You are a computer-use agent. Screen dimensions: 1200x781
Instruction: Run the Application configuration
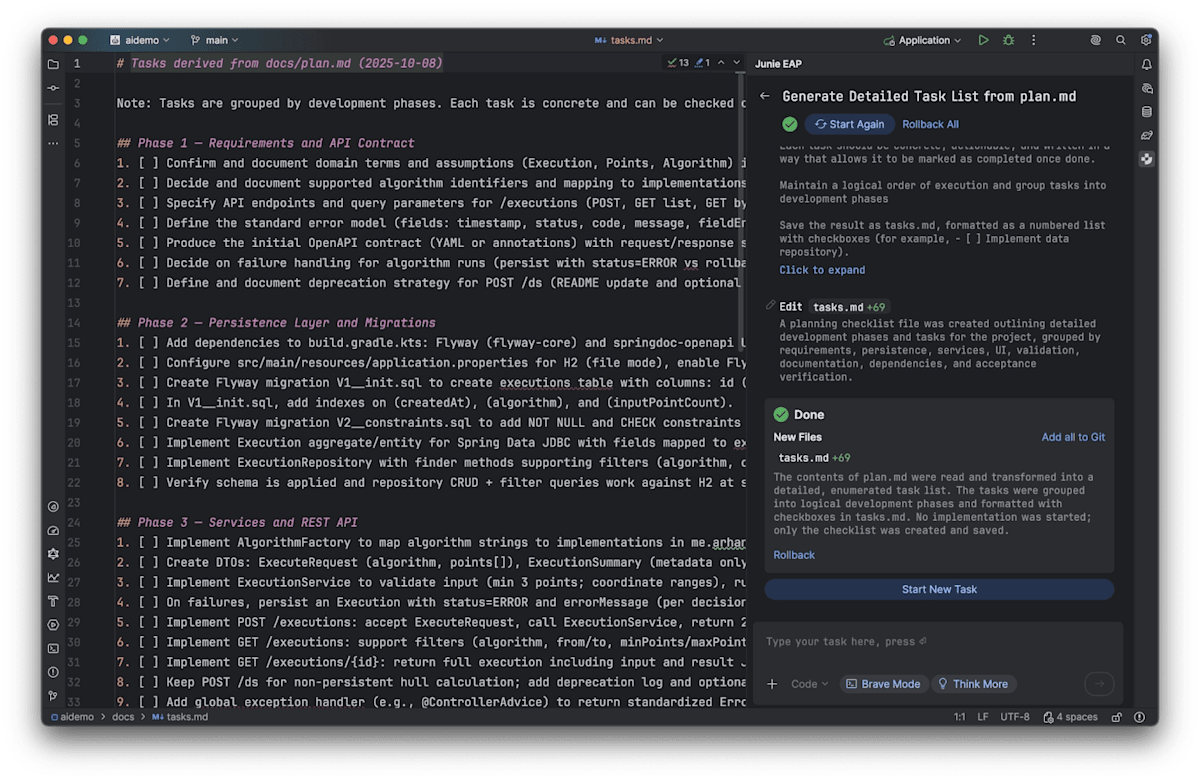(x=984, y=40)
